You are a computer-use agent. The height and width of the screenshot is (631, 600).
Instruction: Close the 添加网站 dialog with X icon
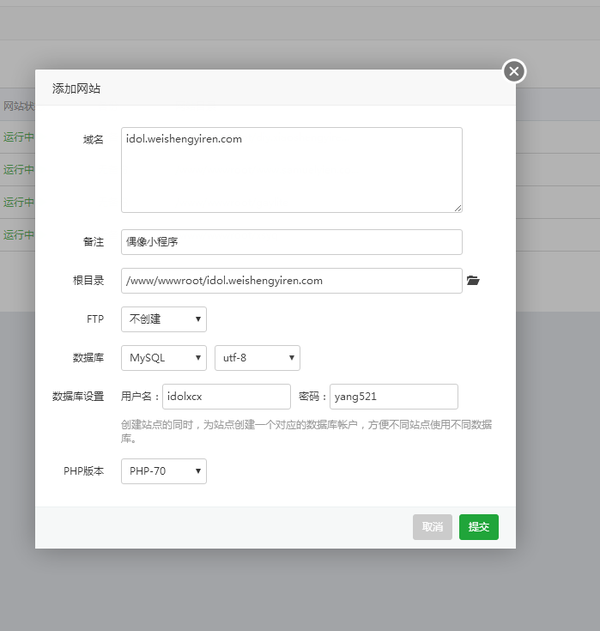point(514,72)
